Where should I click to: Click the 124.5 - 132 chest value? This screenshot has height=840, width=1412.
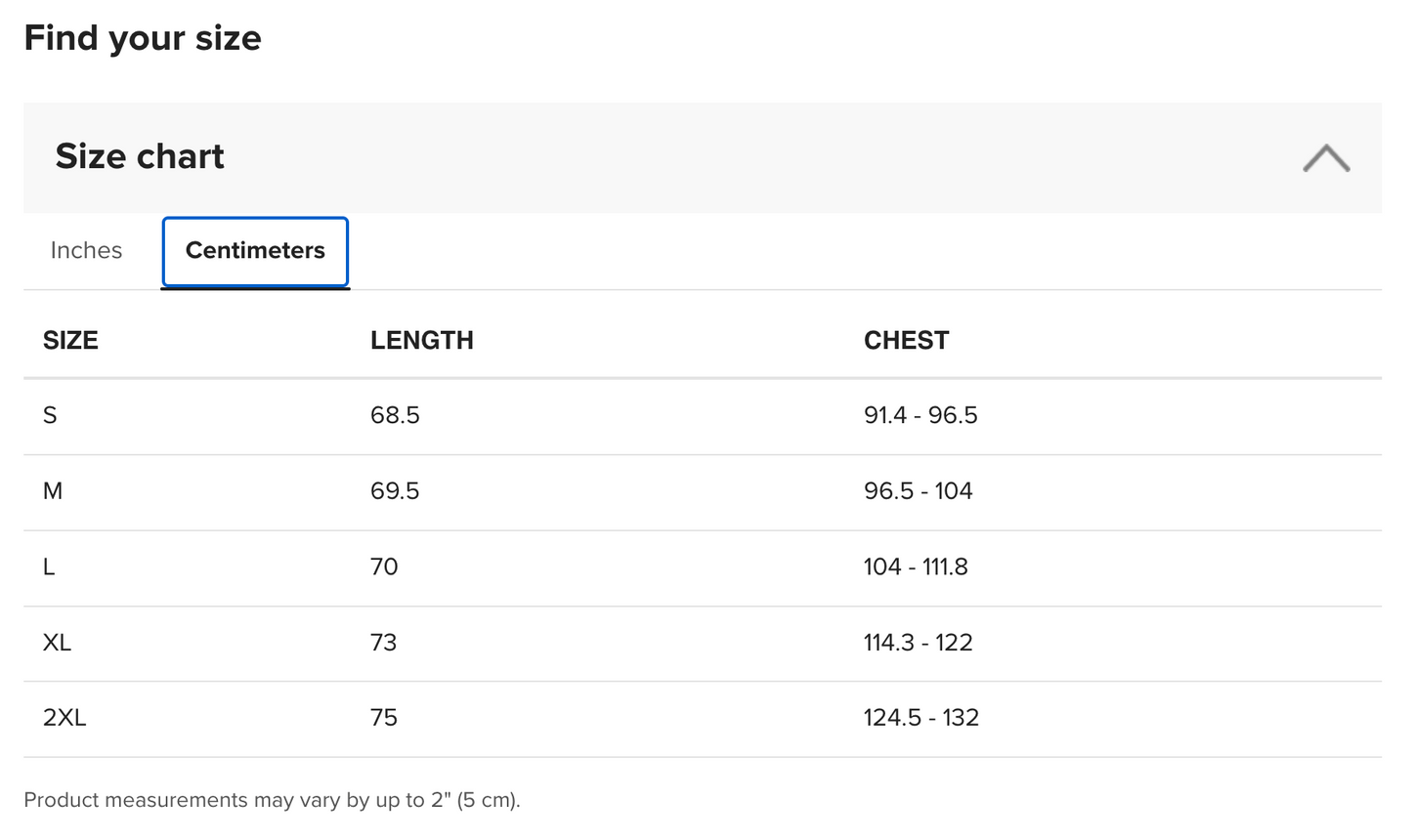tap(920, 718)
